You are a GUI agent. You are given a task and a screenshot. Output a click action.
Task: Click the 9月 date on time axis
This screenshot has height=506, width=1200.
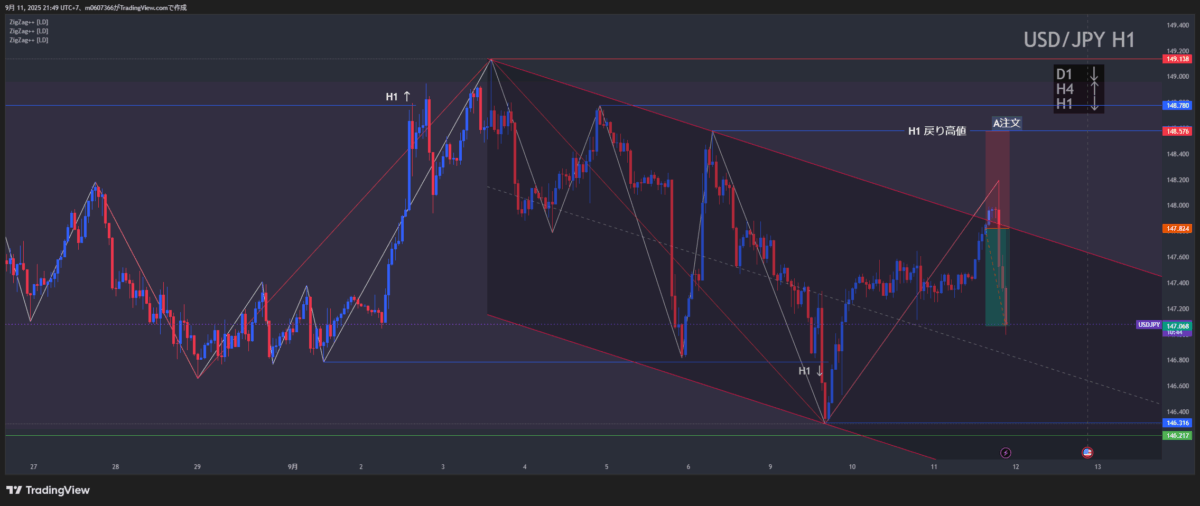[x=293, y=467]
